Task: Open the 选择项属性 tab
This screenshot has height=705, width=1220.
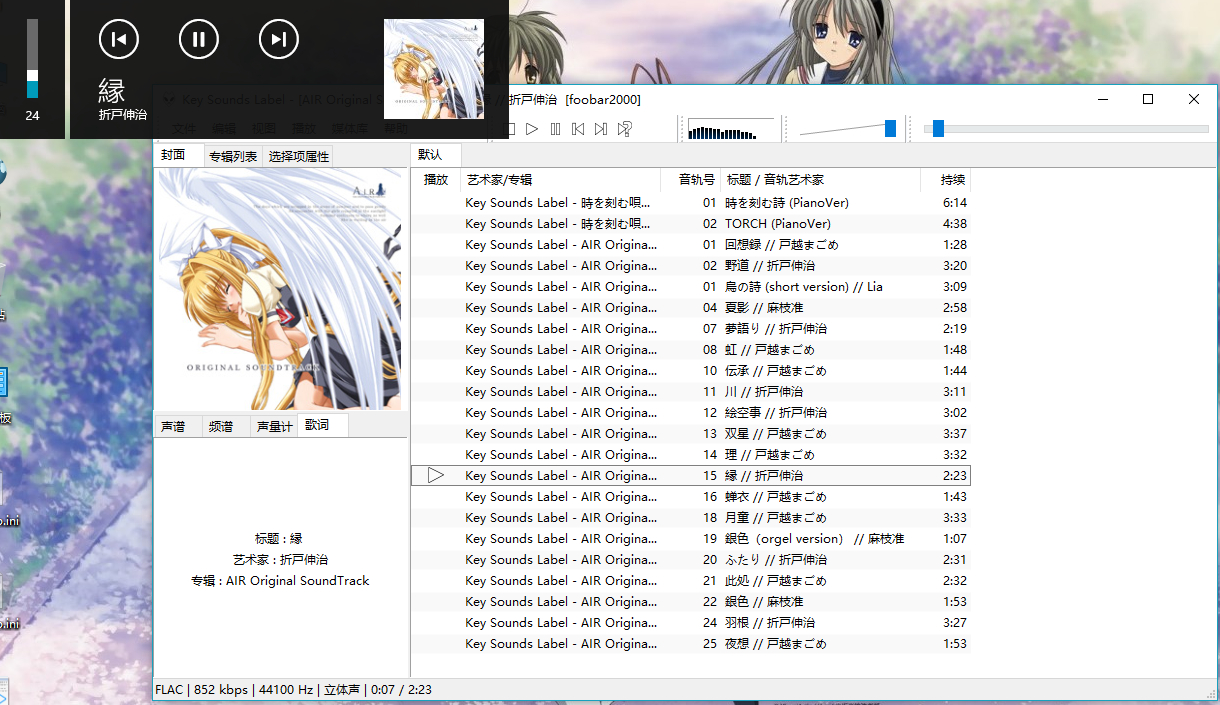Action: pyautogui.click(x=298, y=156)
